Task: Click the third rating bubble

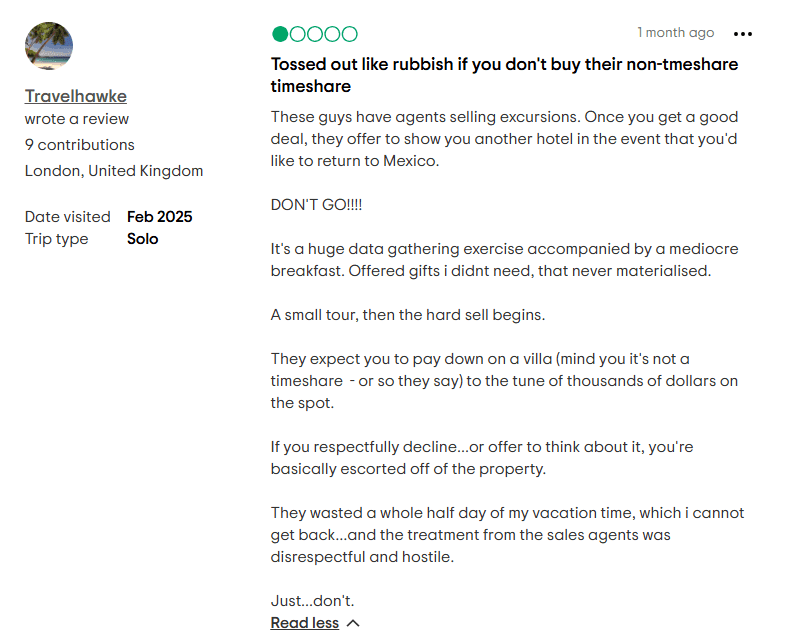Action: (x=314, y=34)
